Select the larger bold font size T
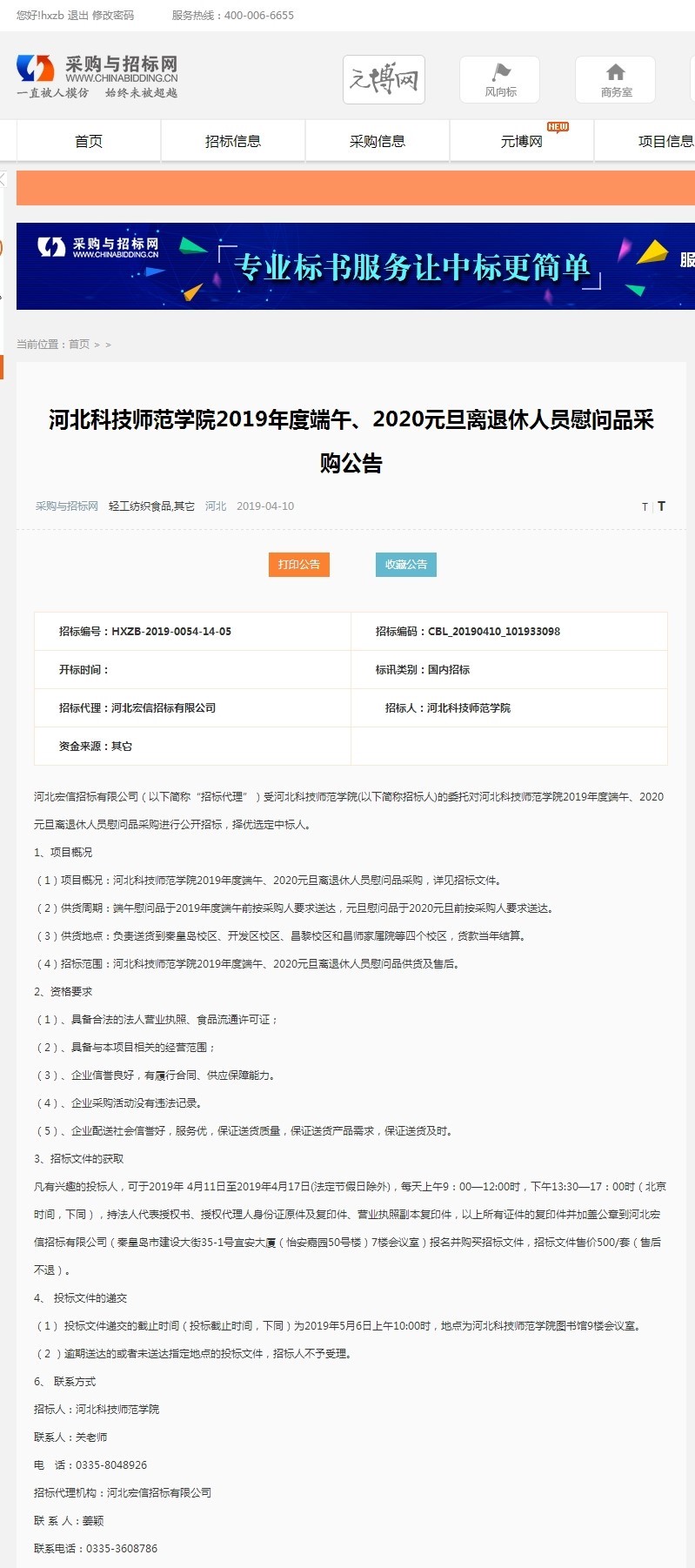This screenshot has height=1568, width=695. pyautogui.click(x=661, y=506)
